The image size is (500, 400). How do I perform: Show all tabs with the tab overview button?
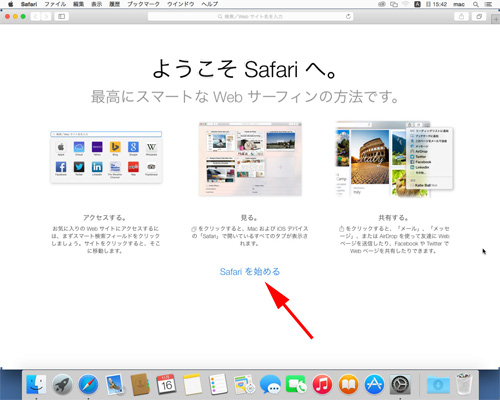(x=479, y=16)
